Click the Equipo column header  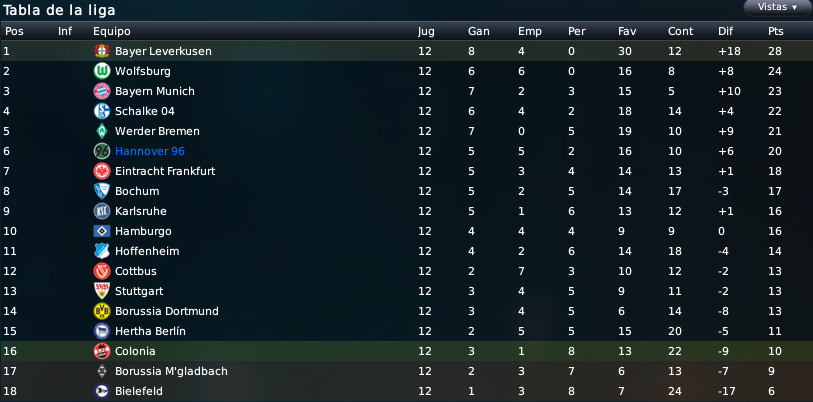pyautogui.click(x=112, y=32)
